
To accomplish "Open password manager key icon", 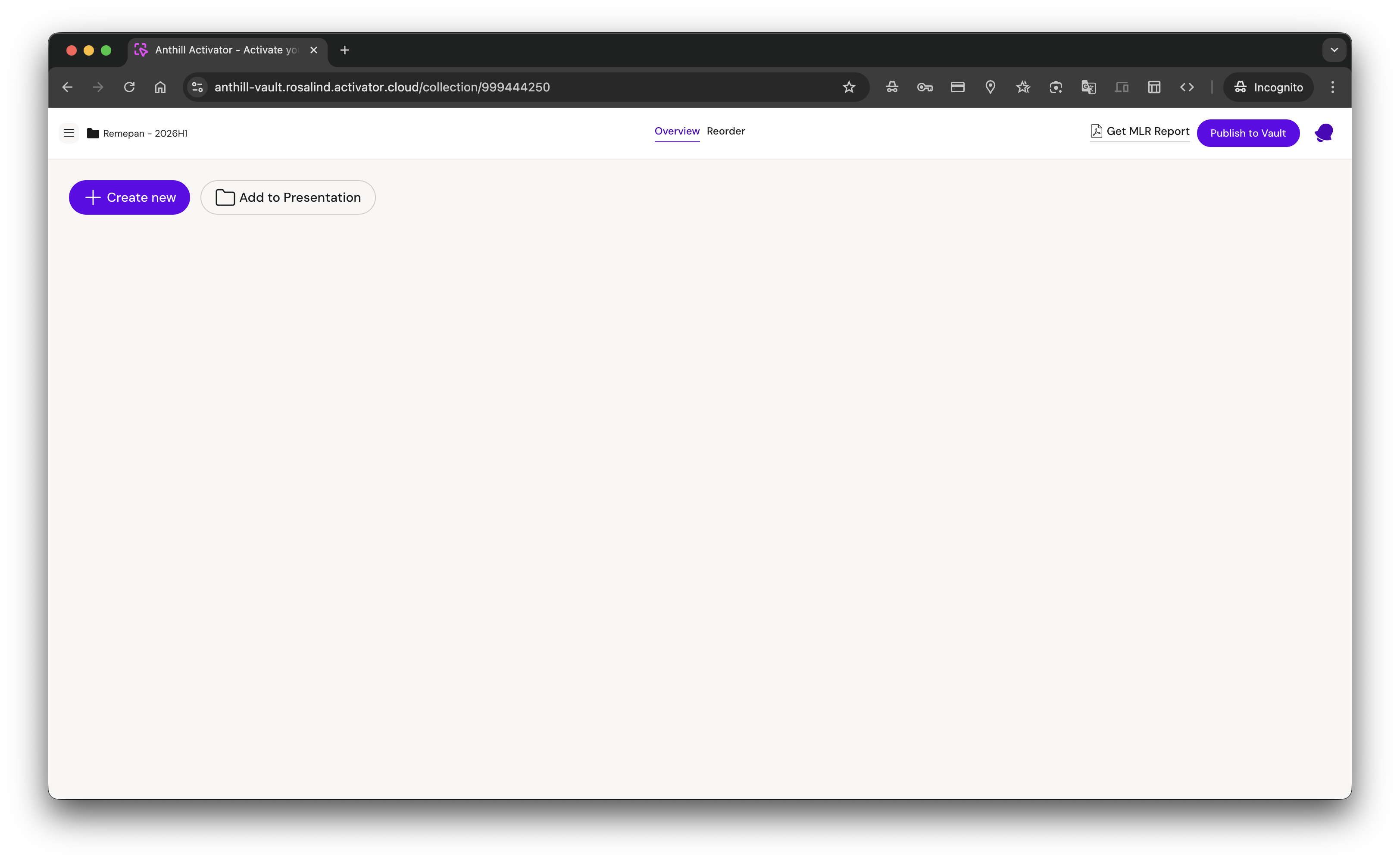I will pos(925,88).
